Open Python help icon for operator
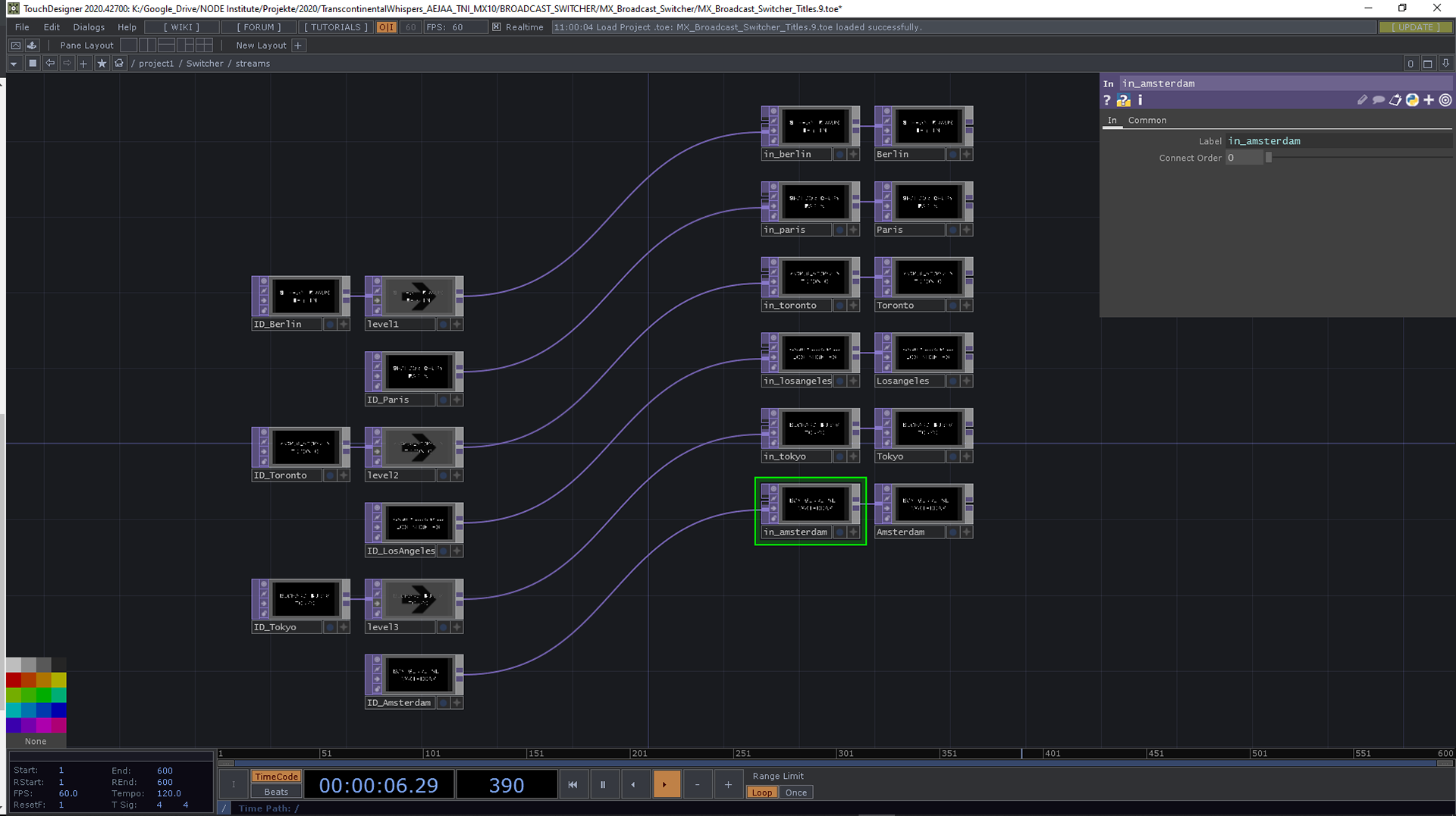The image size is (1456, 816). [x=1124, y=100]
